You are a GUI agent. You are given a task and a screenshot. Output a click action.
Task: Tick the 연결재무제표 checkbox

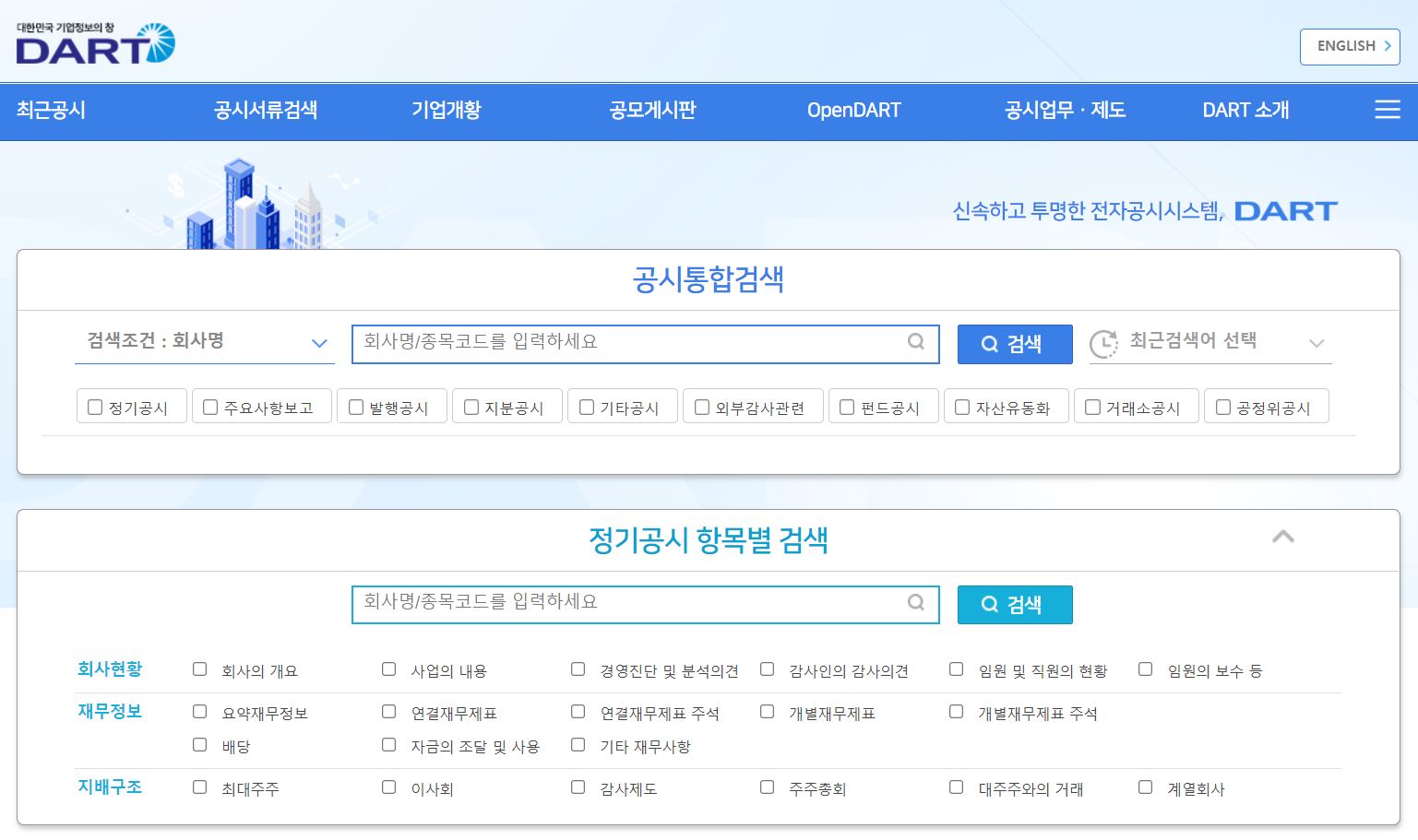[x=389, y=712]
